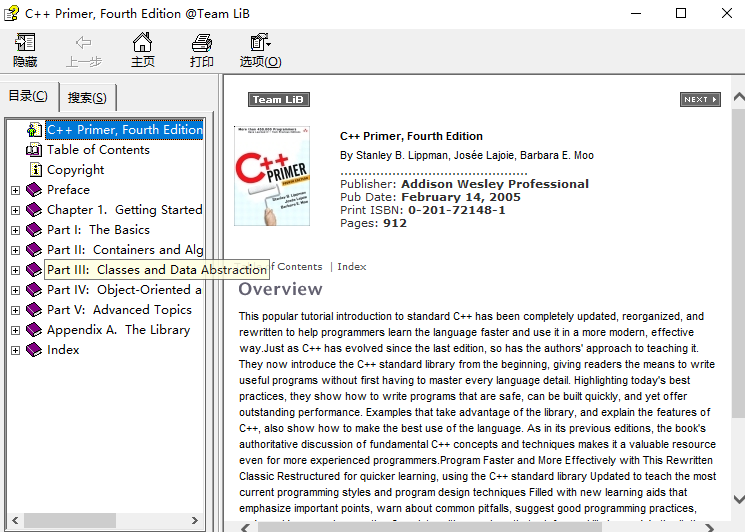Click the Home (主页) toolbar icon
This screenshot has width=745, height=532.
143,44
